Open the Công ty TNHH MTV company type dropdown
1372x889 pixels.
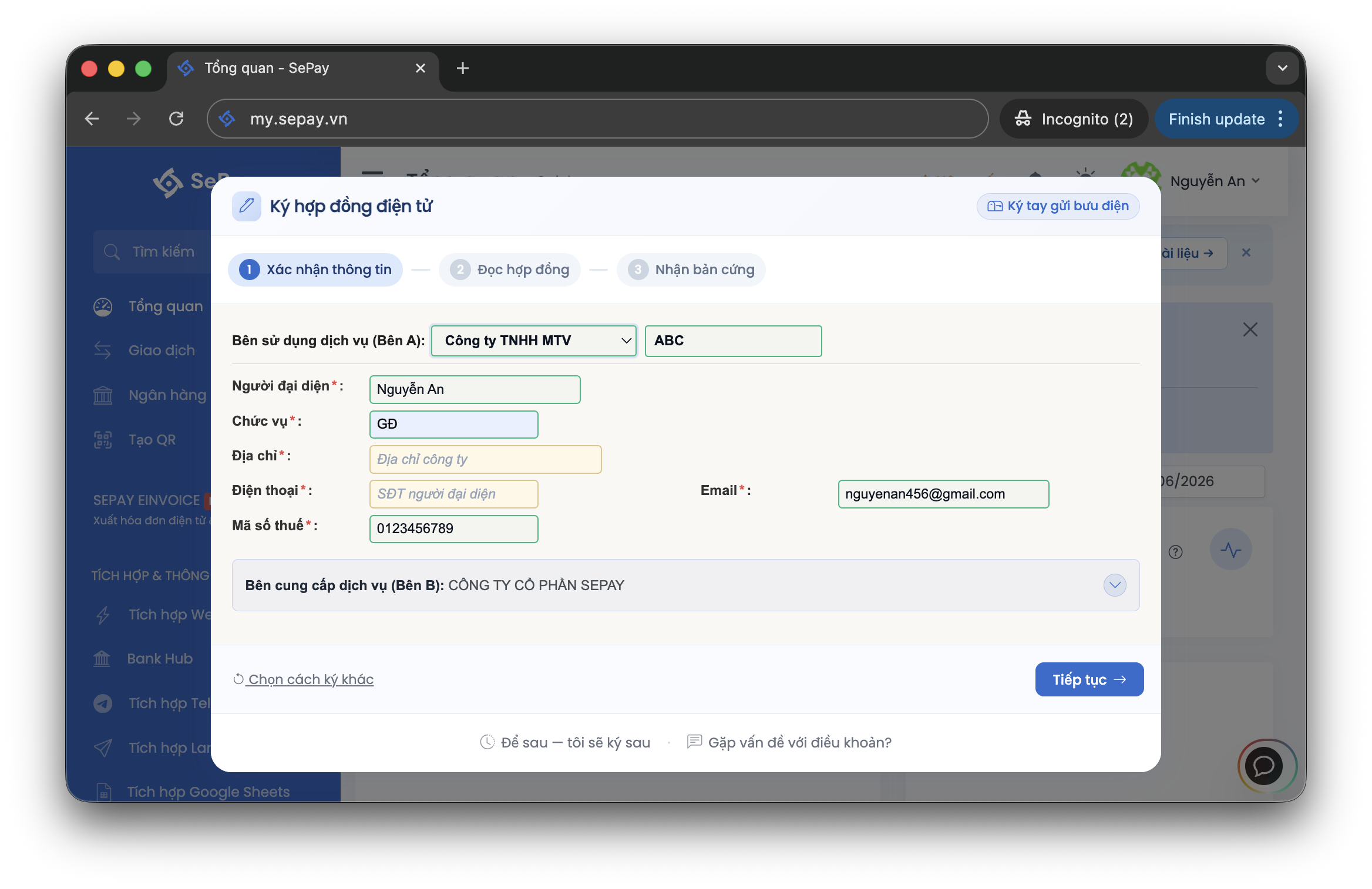click(534, 341)
